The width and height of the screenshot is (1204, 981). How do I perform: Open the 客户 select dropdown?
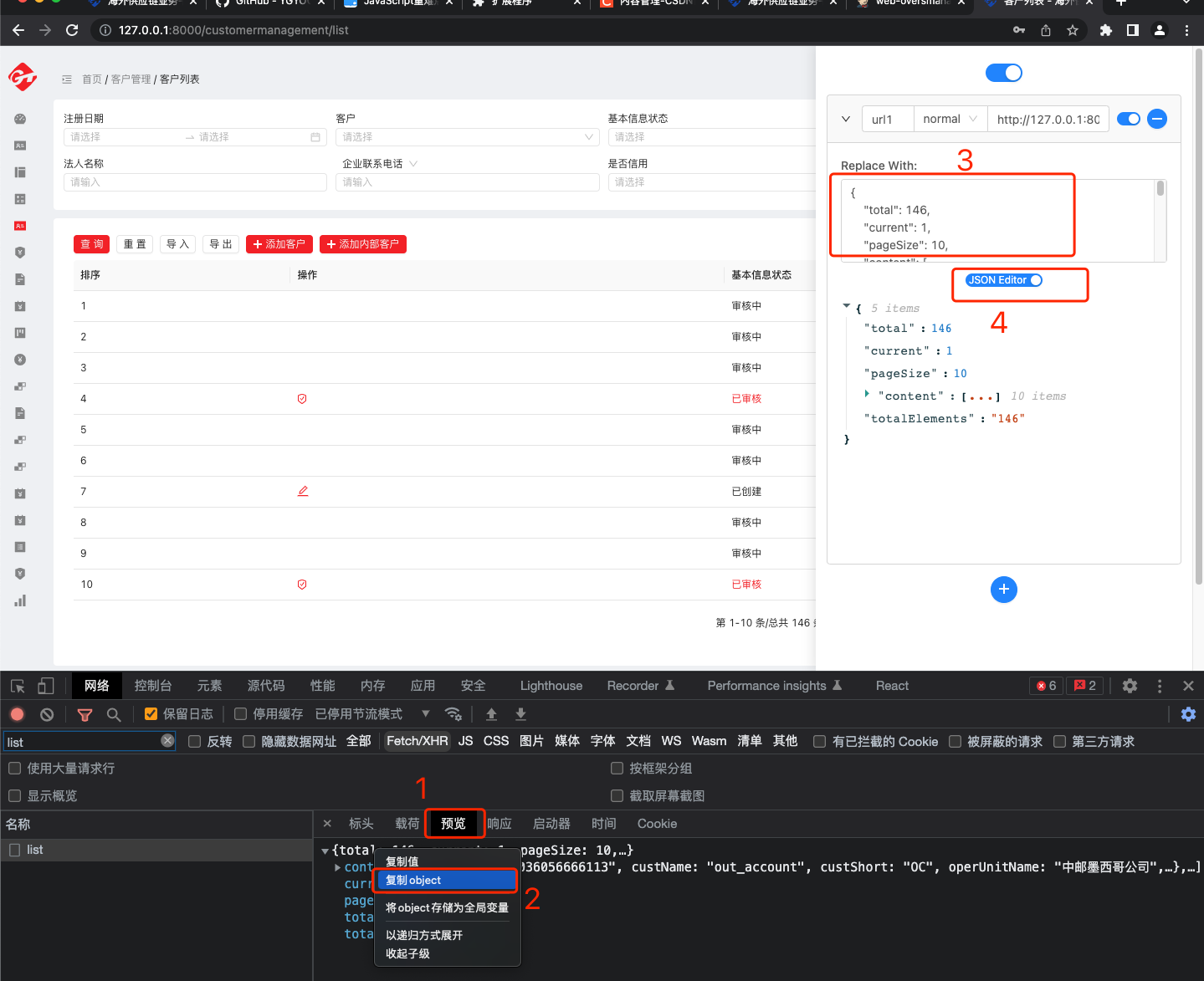coord(468,137)
